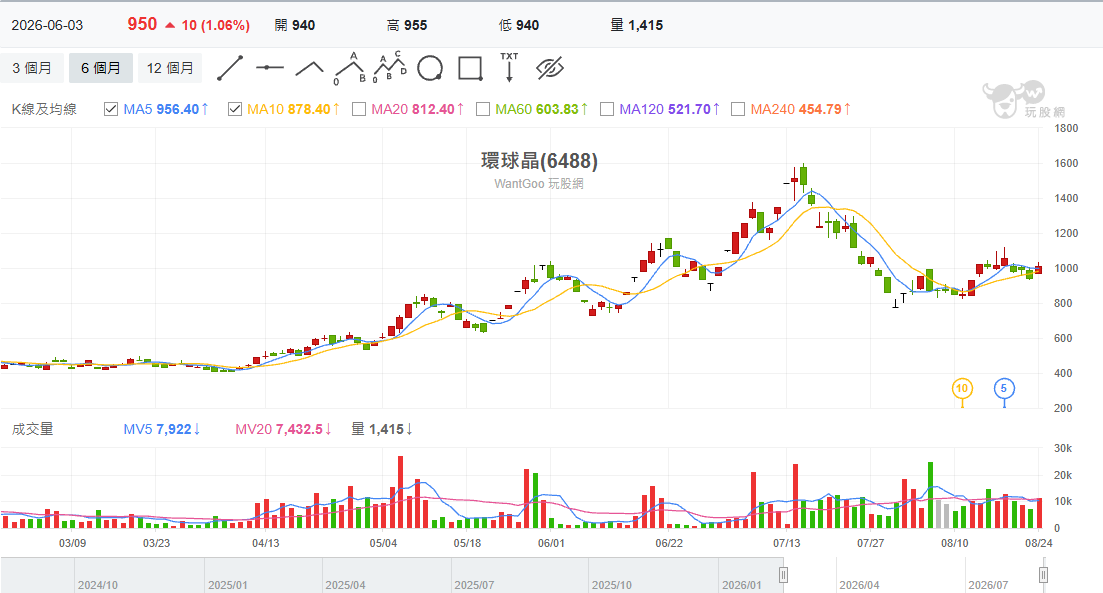Uncheck the MA5 moving average checkbox

point(110,109)
